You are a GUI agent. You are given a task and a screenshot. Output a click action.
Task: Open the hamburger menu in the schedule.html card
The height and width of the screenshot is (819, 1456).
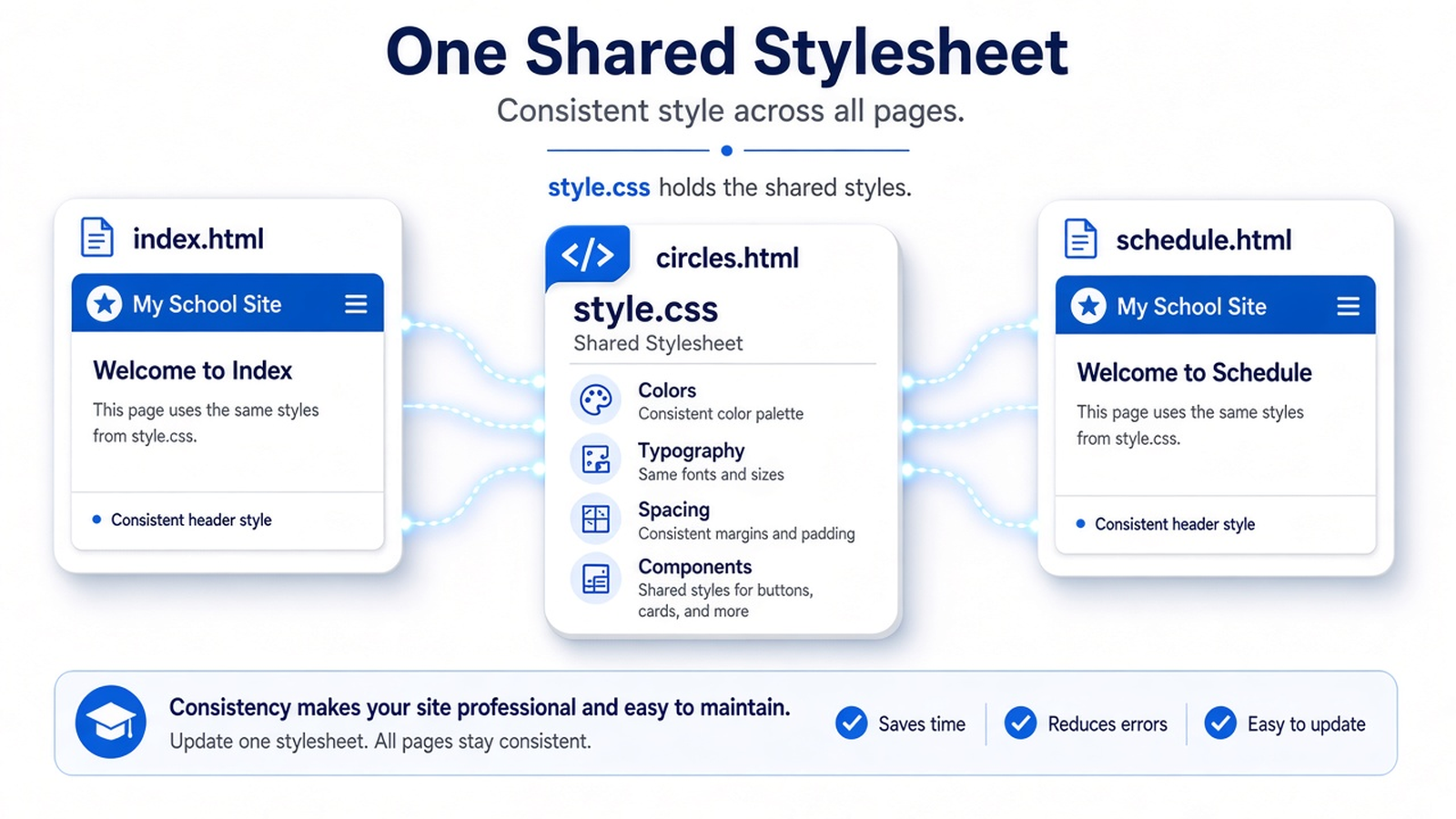pyautogui.click(x=1348, y=307)
